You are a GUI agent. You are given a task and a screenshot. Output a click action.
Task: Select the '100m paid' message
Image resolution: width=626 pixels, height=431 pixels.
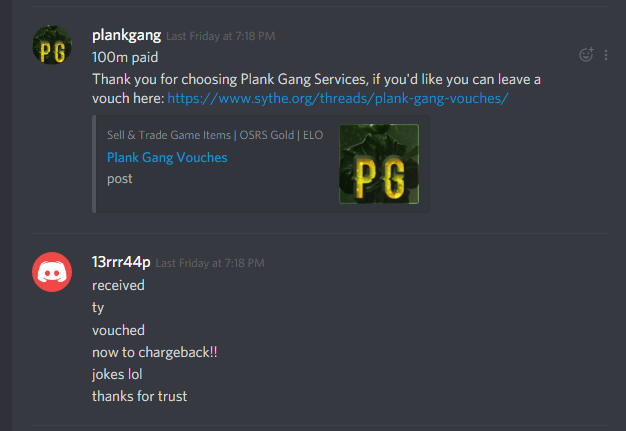point(125,57)
